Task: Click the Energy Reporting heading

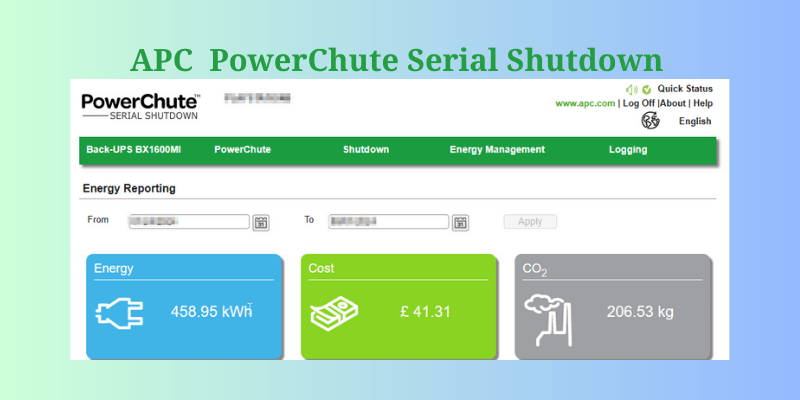Action: [129, 188]
